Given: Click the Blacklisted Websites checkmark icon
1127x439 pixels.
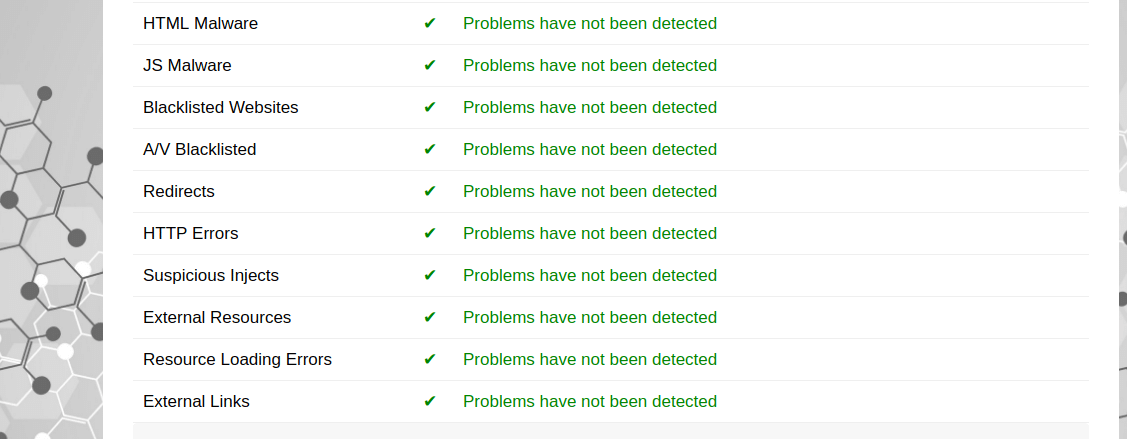Looking at the screenshot, I should (430, 107).
